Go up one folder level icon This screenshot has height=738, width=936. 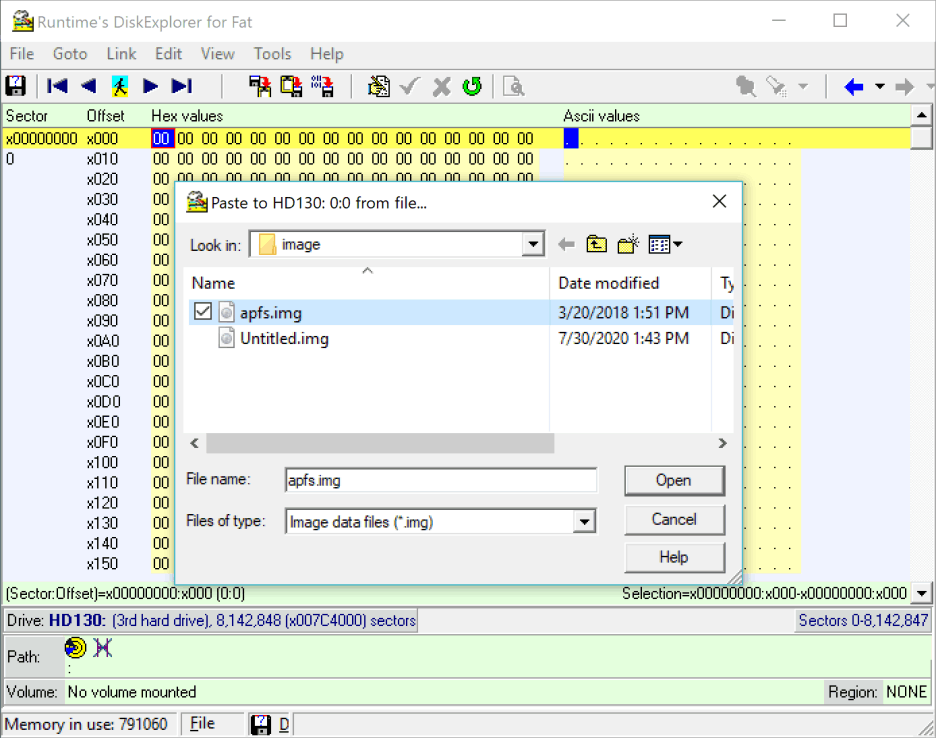pyautogui.click(x=597, y=244)
